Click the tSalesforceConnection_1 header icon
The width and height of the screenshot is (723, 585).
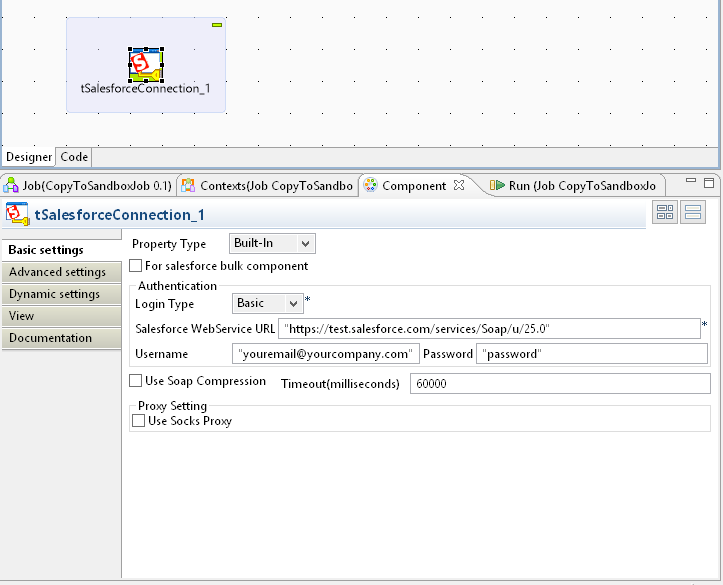tap(18, 214)
